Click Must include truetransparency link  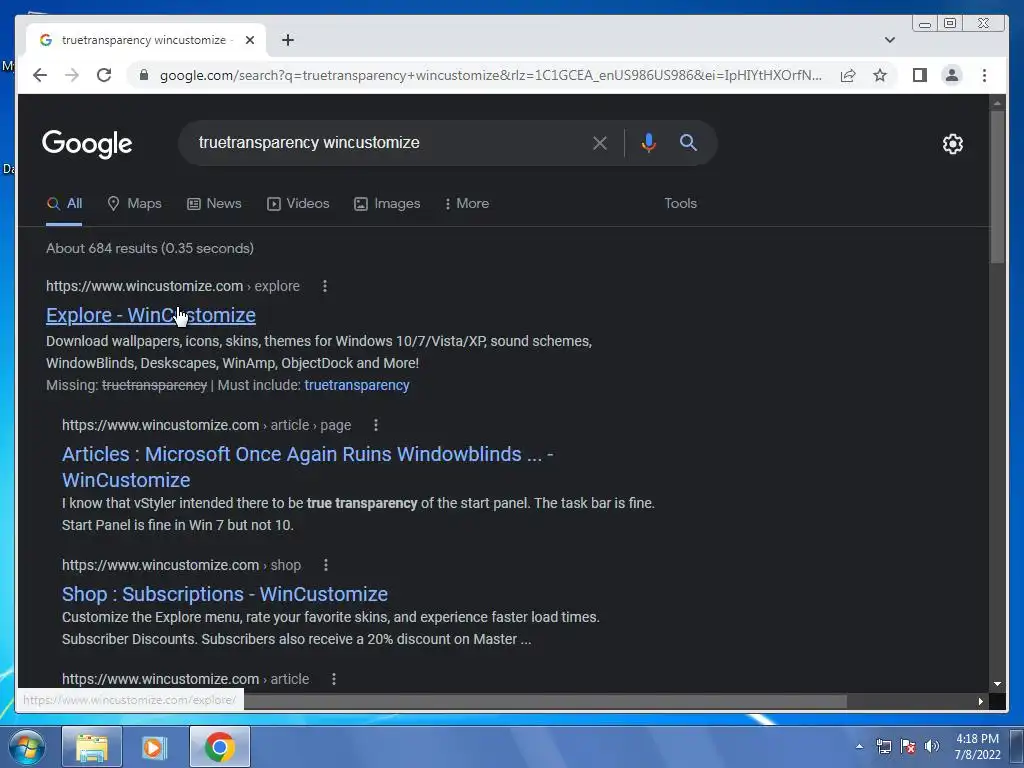357,385
